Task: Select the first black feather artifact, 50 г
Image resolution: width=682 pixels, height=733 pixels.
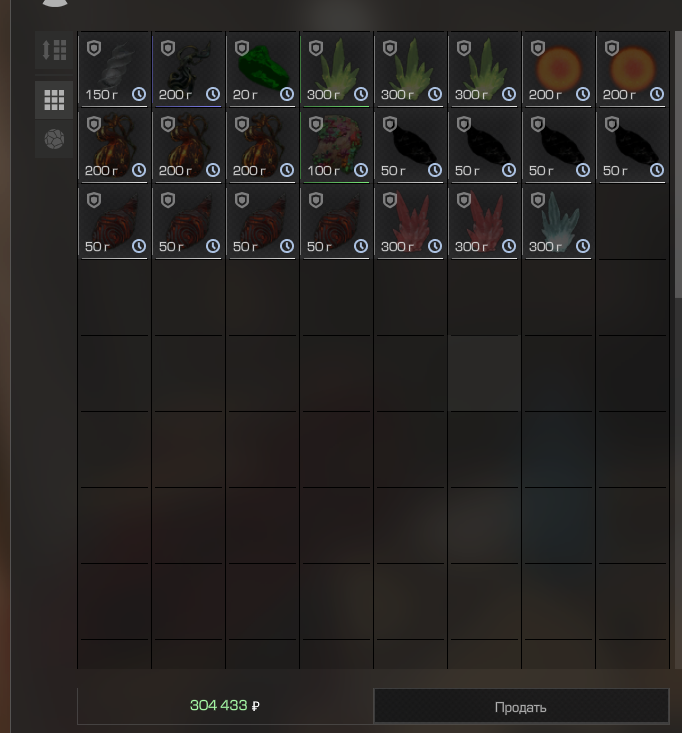Action: (410, 145)
